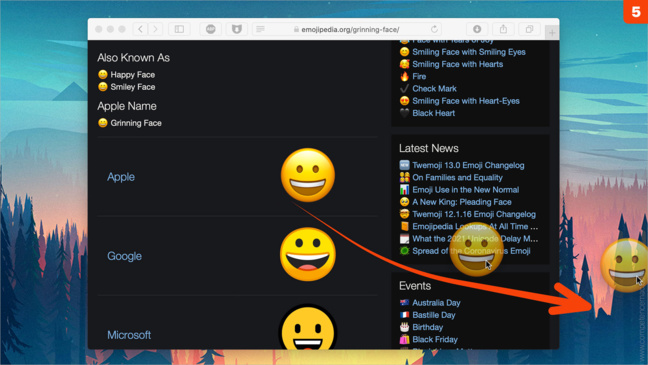This screenshot has height=365, width=648.
Task: Open Emojipedia Lookups At All Time article
Action: [475, 227]
